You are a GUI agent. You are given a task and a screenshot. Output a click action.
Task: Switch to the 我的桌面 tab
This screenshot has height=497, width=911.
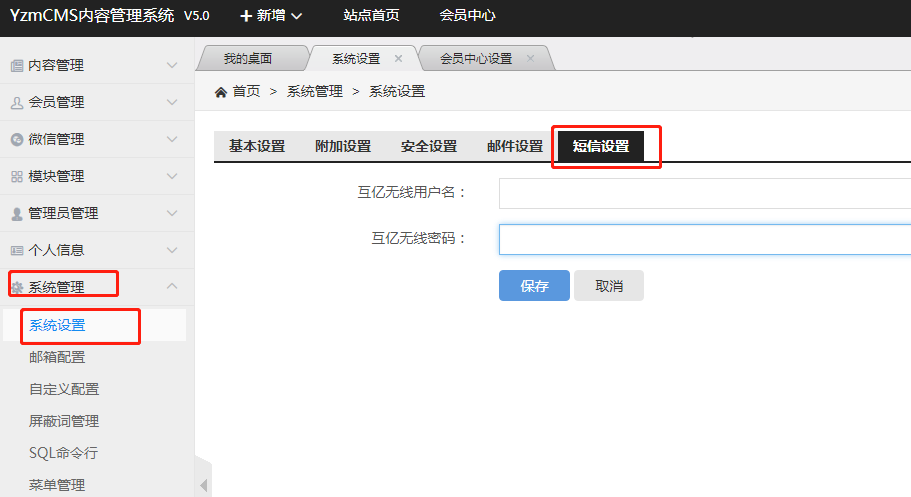(247, 59)
